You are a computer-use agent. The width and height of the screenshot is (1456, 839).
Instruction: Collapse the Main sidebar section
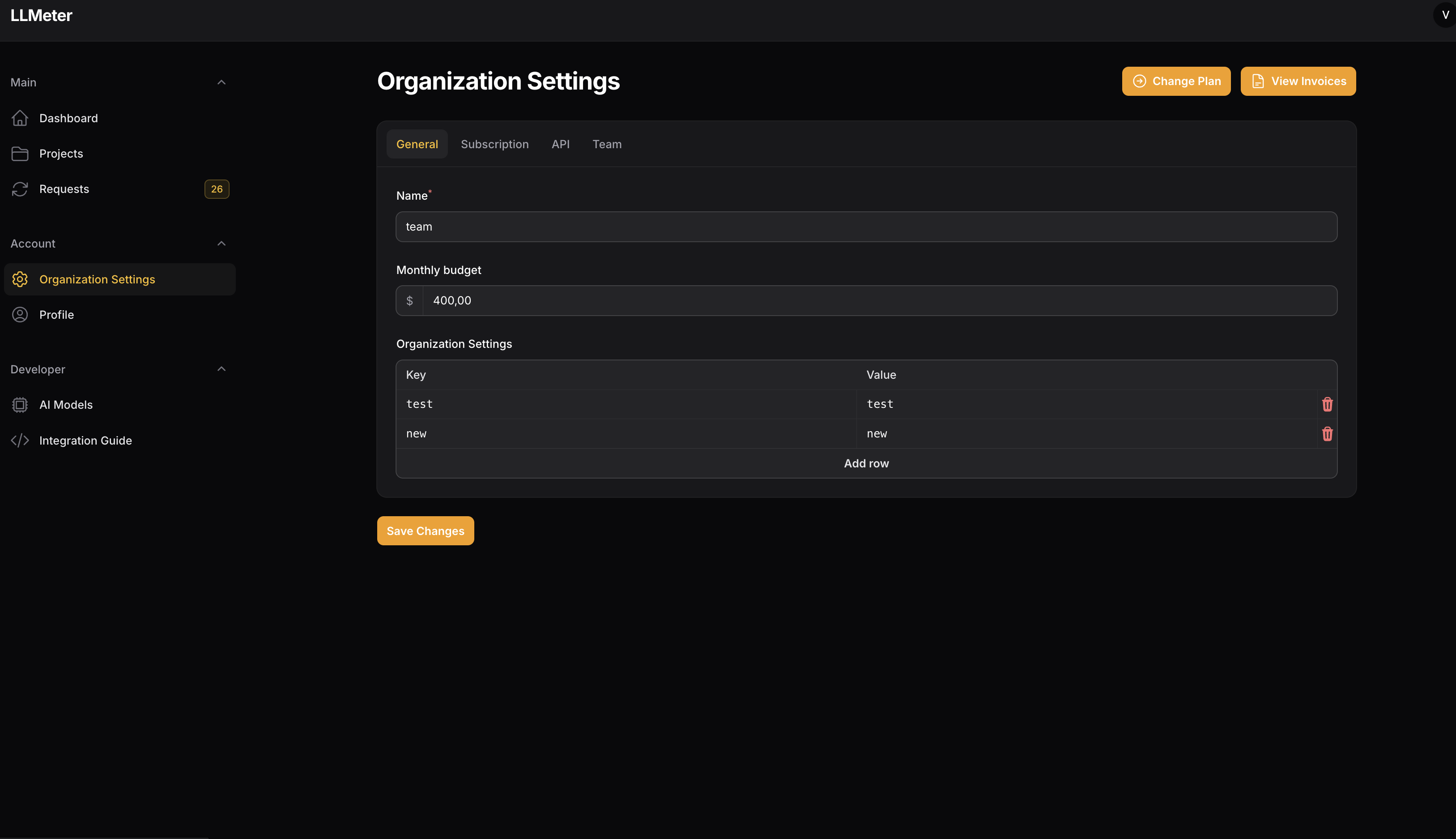[x=221, y=82]
